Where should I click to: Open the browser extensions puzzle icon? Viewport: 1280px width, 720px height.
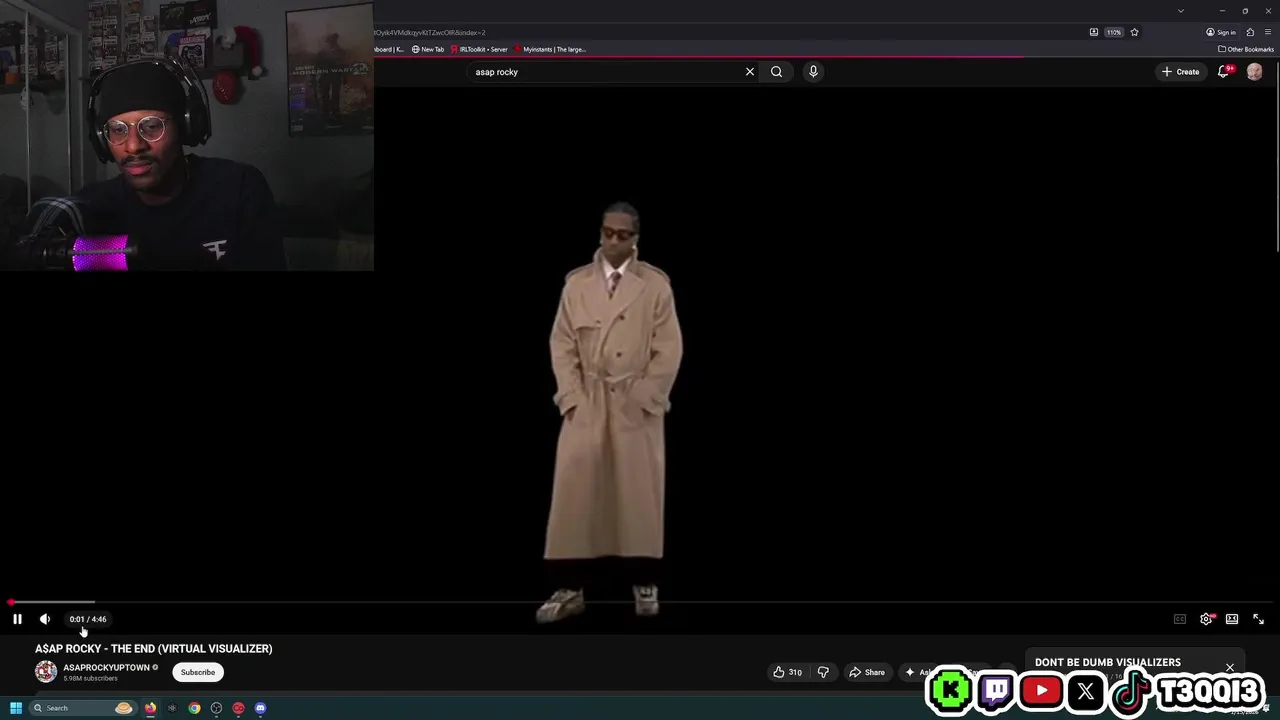[1250, 32]
